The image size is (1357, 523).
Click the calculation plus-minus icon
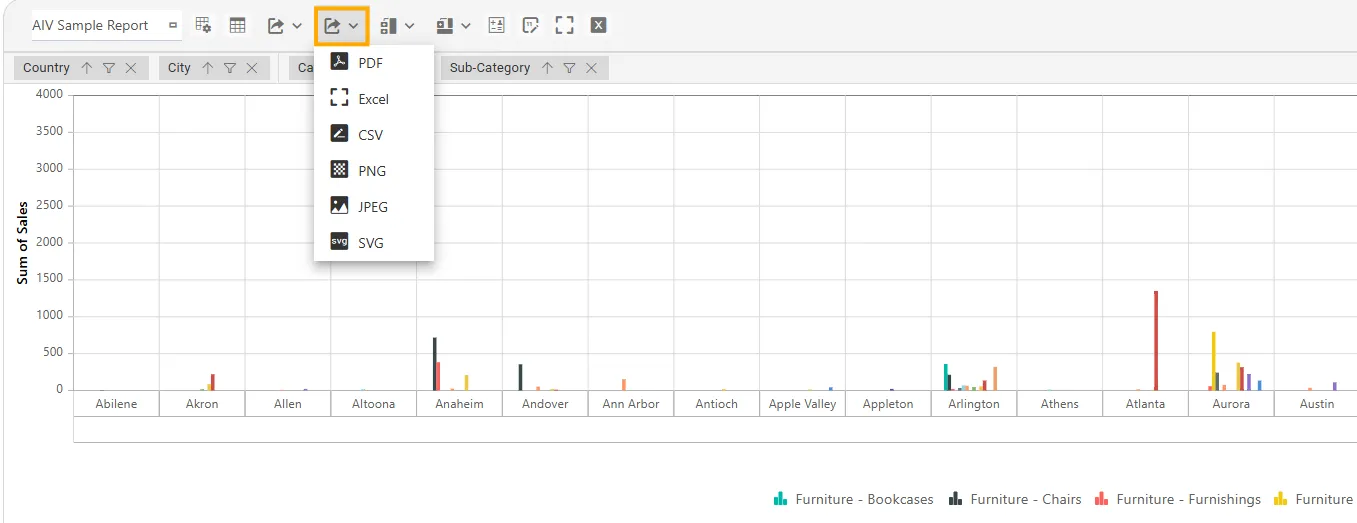click(x=497, y=25)
